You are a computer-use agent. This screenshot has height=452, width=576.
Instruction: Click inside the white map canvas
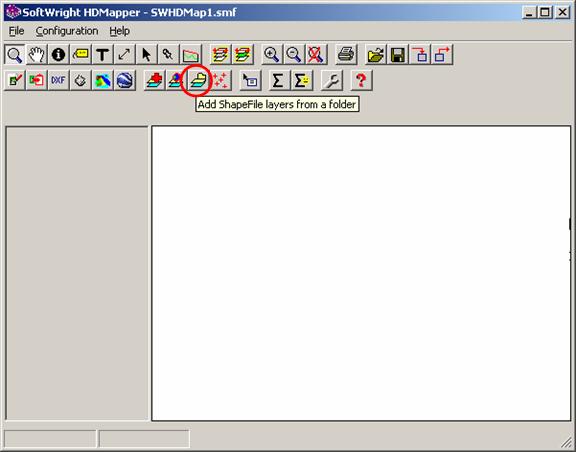click(x=361, y=273)
